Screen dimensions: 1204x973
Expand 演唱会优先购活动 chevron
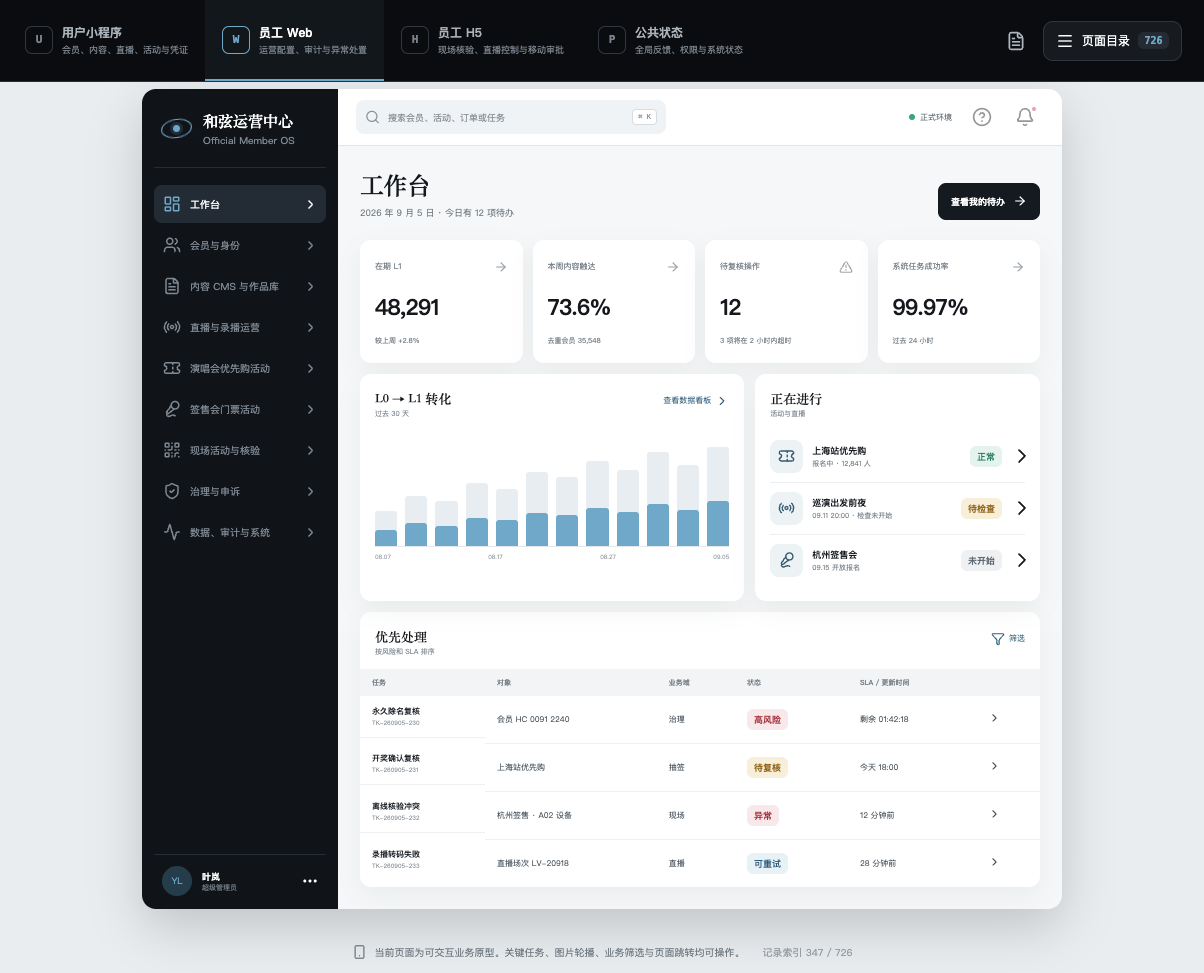pos(310,368)
